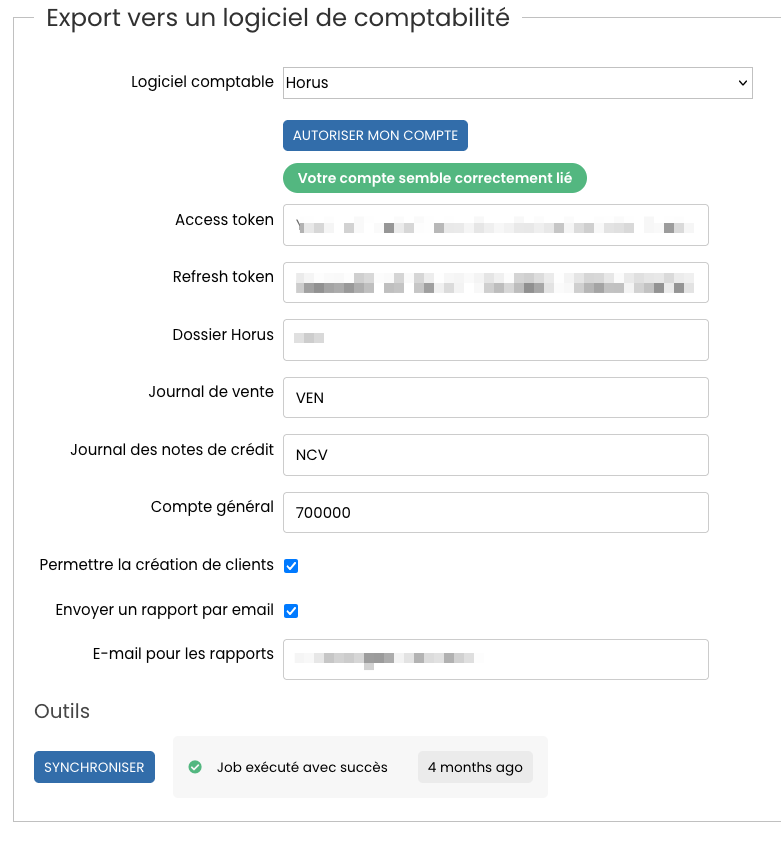
Task: Click the 'Export vers un logiciel de comptabilité' title
Action: point(278,18)
